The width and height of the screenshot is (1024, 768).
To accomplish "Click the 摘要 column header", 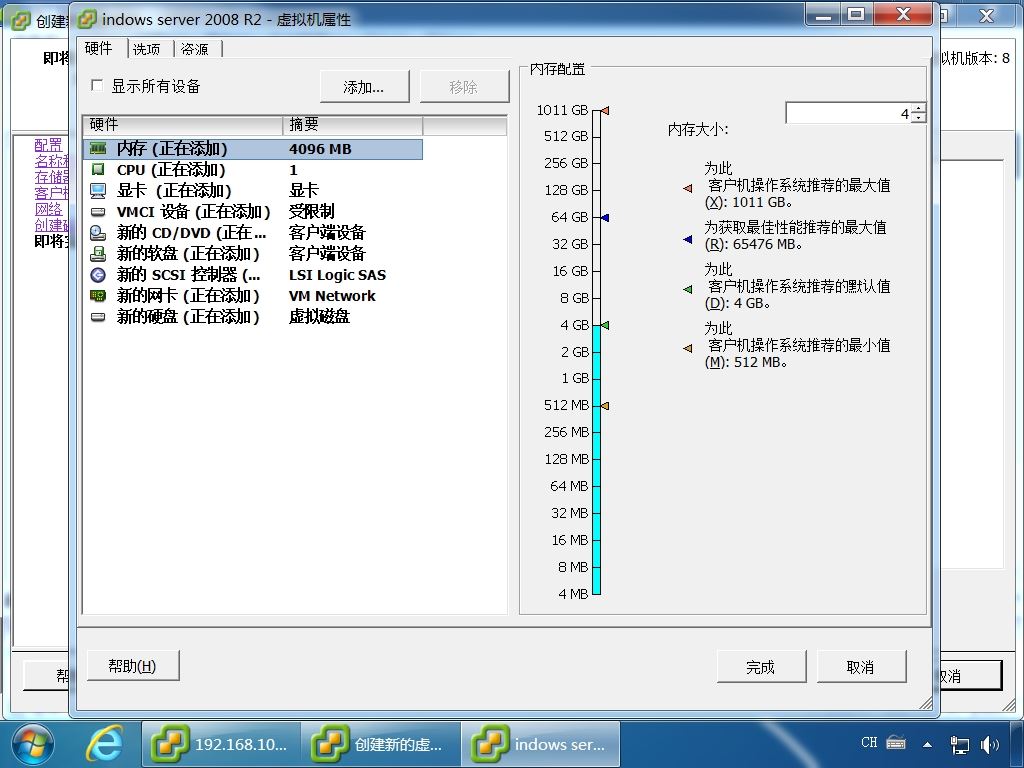I will 353,124.
